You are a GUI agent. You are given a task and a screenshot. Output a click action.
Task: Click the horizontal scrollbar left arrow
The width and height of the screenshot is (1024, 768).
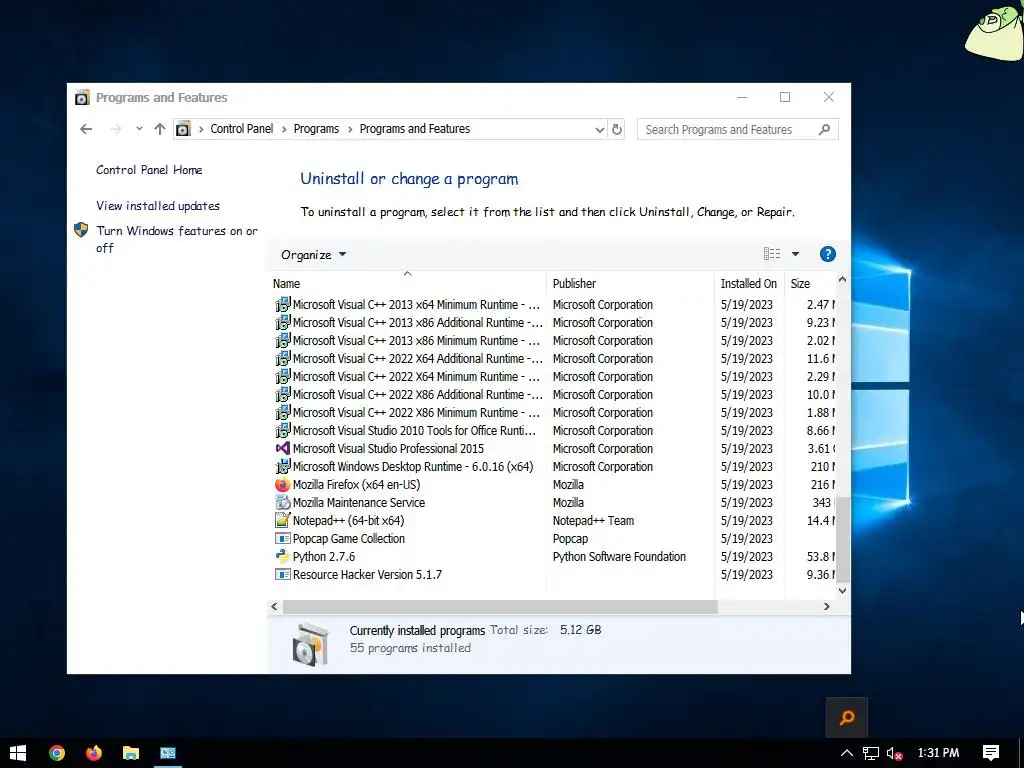(x=274, y=607)
